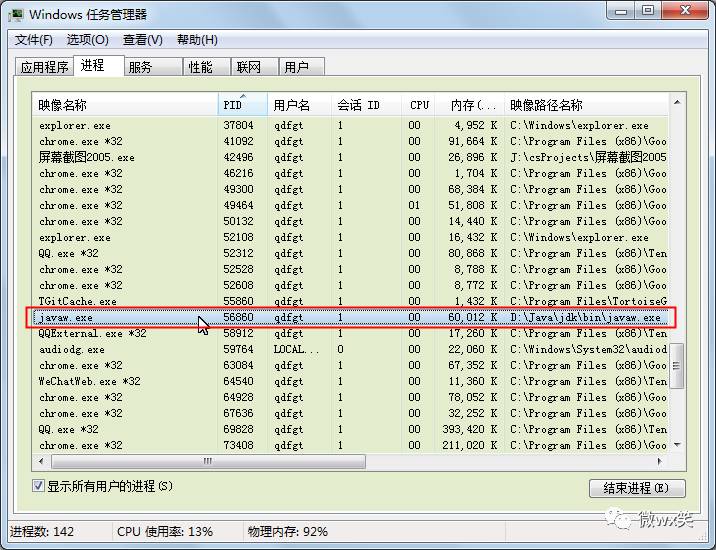Screen dimensions: 716x550
Task: Click path D:\Java\jdk\bin\javaw.exe
Action: pos(585,317)
